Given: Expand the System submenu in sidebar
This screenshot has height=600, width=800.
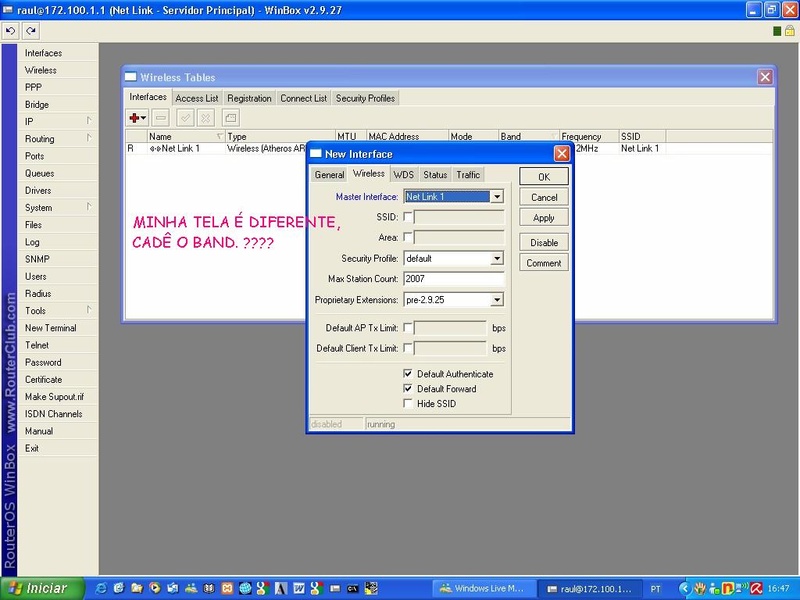Looking at the screenshot, I should (x=89, y=207).
